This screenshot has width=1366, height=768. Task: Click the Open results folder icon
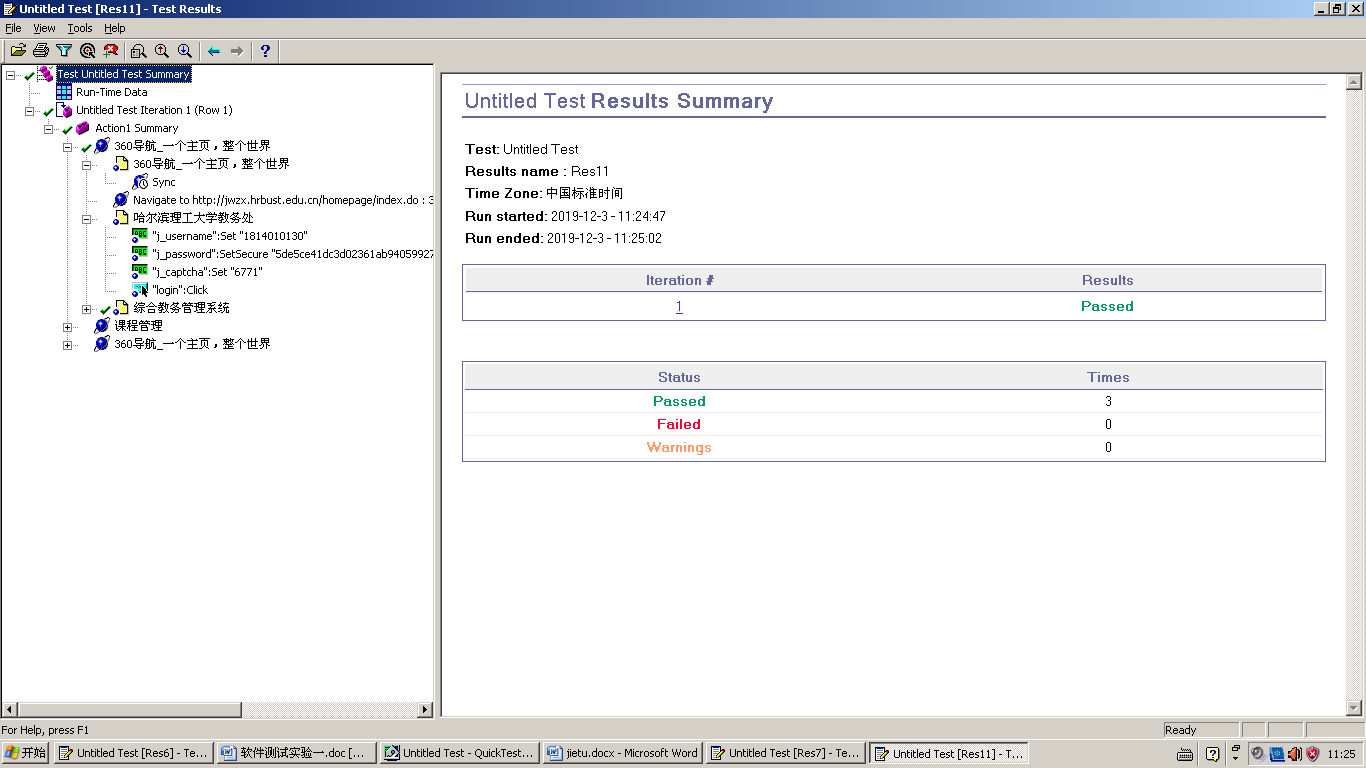tap(18, 51)
